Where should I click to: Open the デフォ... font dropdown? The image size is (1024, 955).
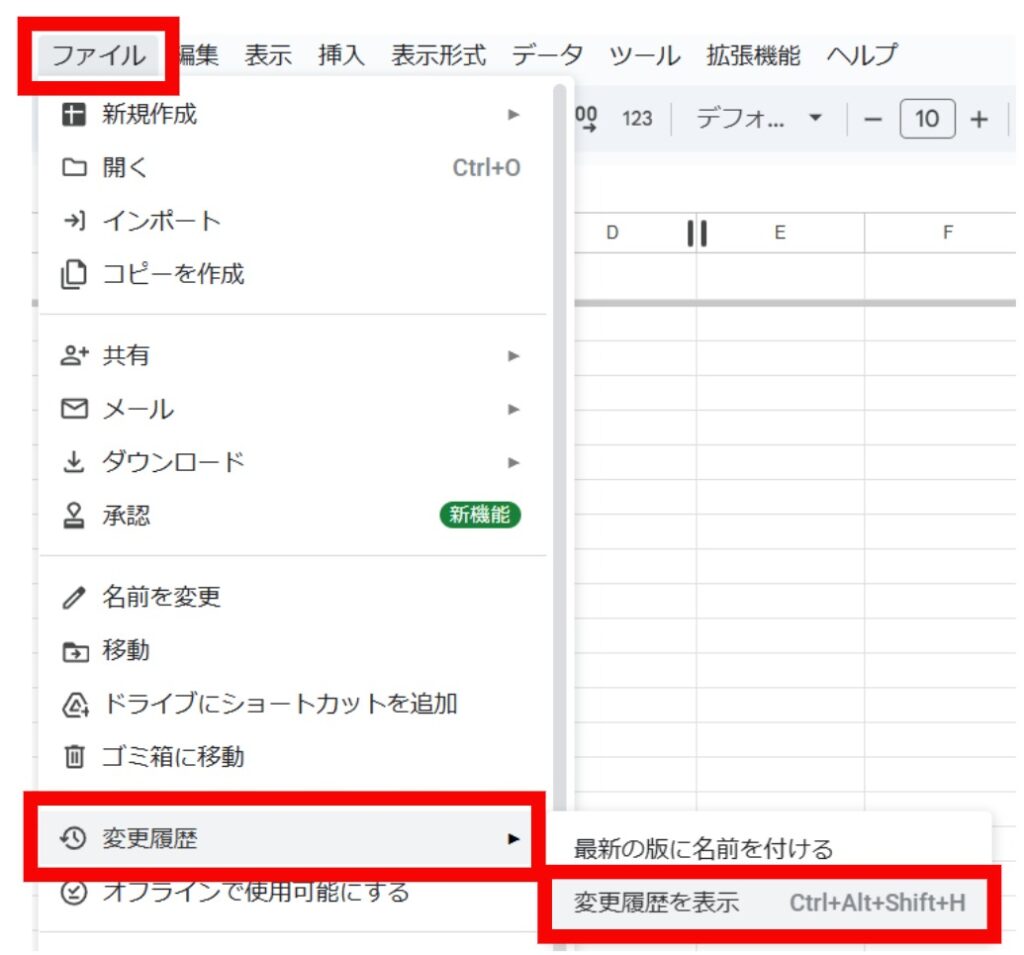coord(759,119)
